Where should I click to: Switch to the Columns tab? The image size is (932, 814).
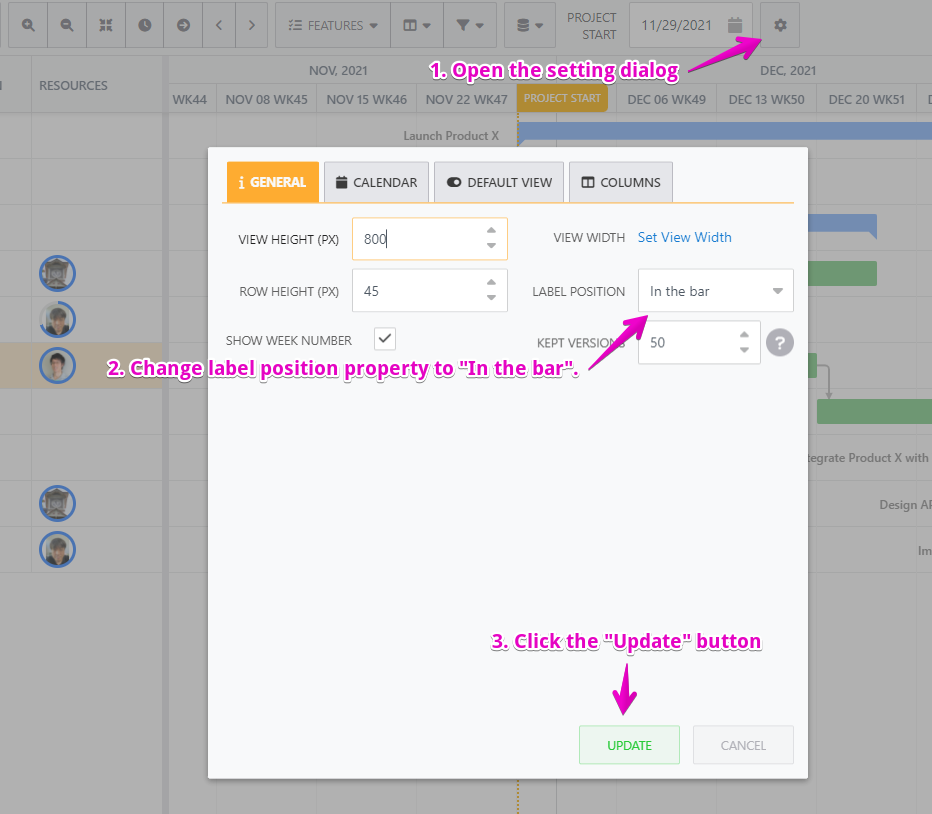pos(620,182)
